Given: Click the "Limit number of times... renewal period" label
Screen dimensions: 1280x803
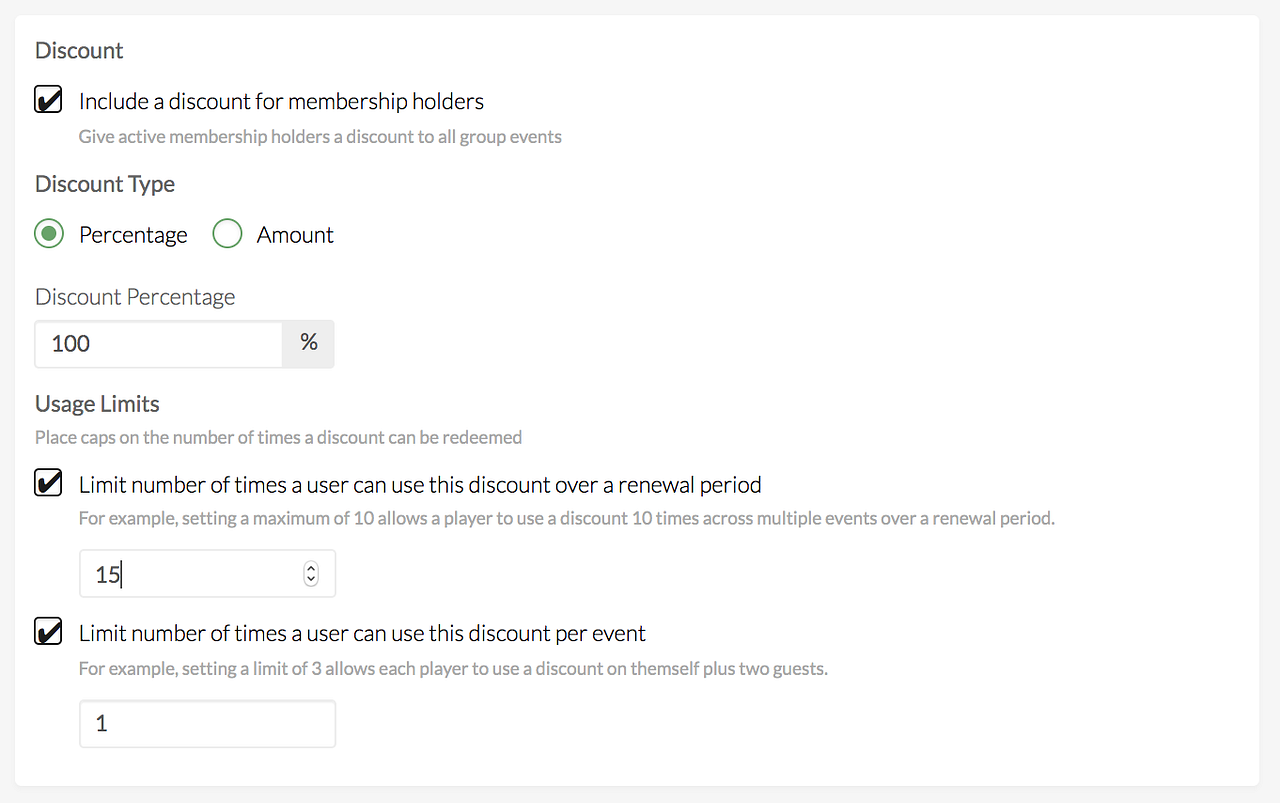Looking at the screenshot, I should (420, 485).
